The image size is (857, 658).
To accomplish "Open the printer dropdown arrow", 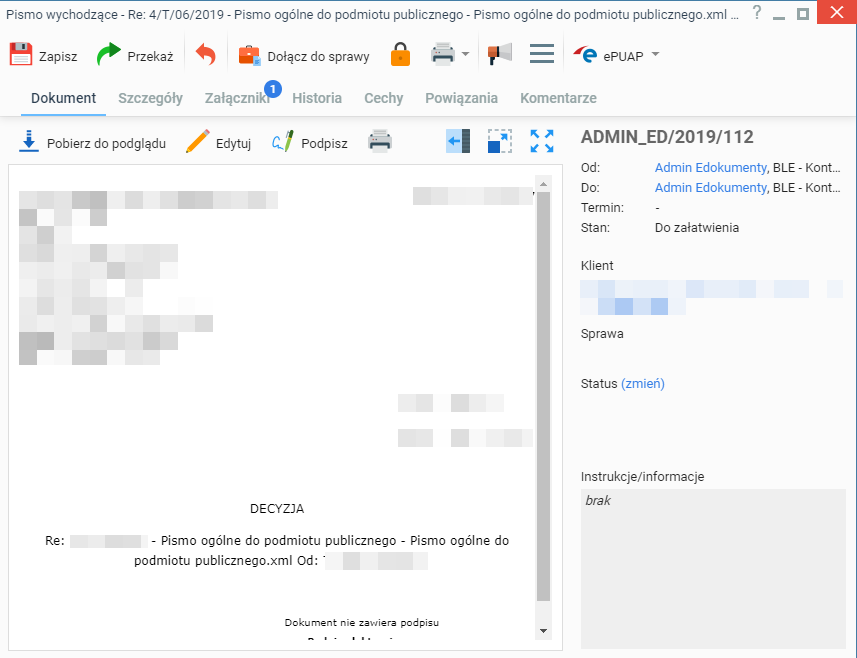I will pyautogui.click(x=465, y=54).
